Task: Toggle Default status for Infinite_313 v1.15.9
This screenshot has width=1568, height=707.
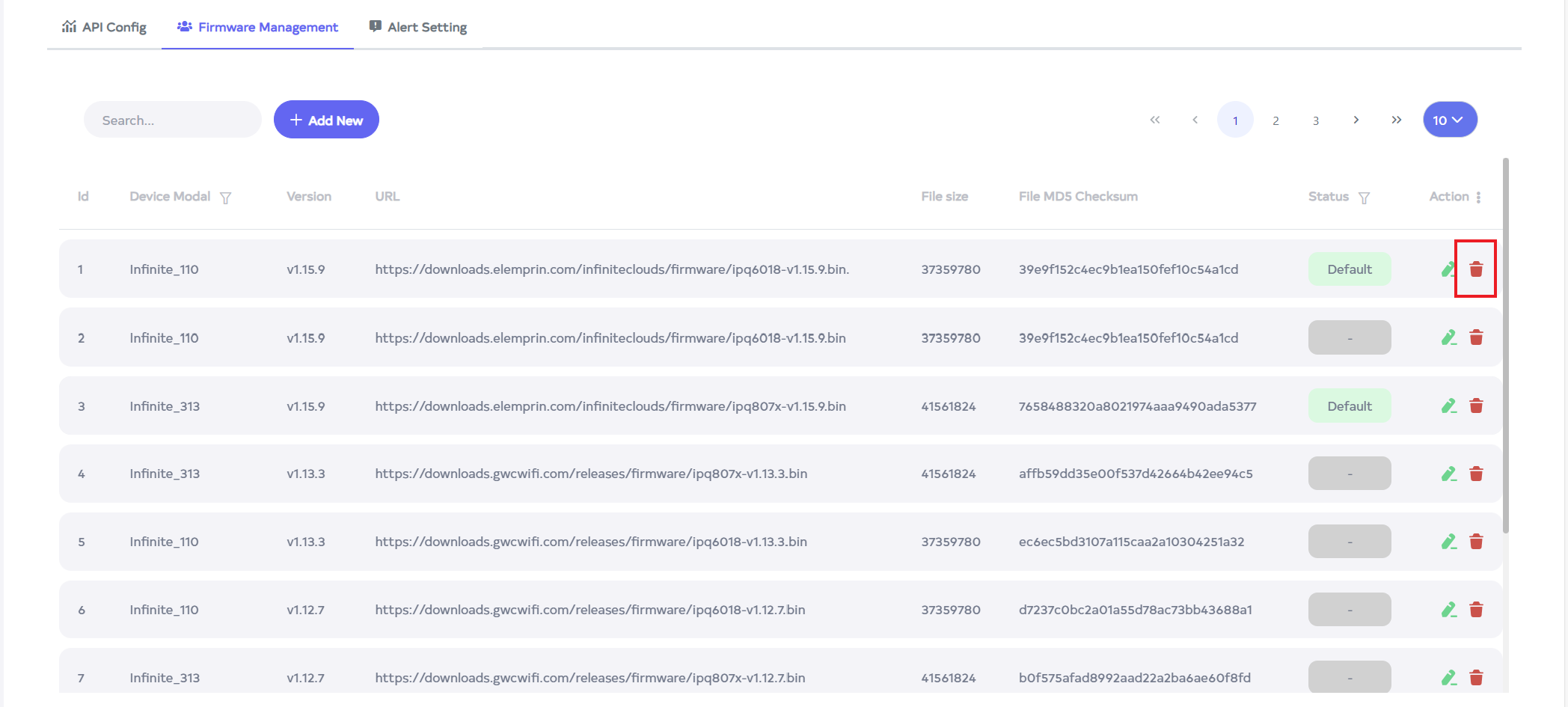Action: tap(1349, 405)
